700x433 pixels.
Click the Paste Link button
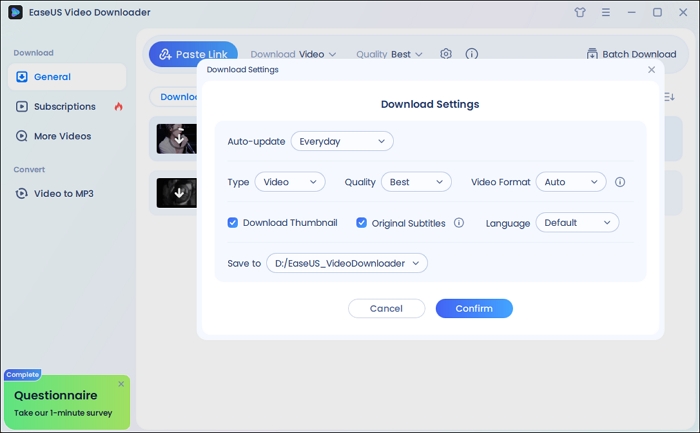tap(193, 54)
